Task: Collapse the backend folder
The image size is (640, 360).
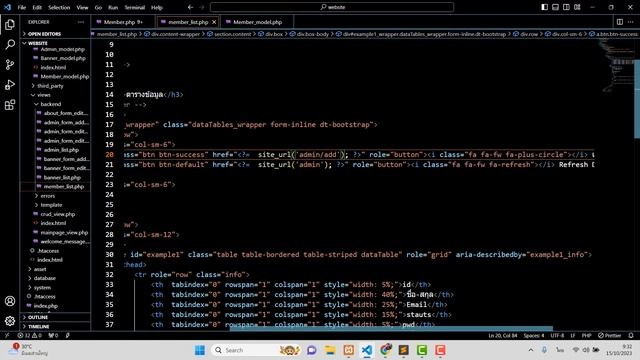Action: [x=51, y=104]
